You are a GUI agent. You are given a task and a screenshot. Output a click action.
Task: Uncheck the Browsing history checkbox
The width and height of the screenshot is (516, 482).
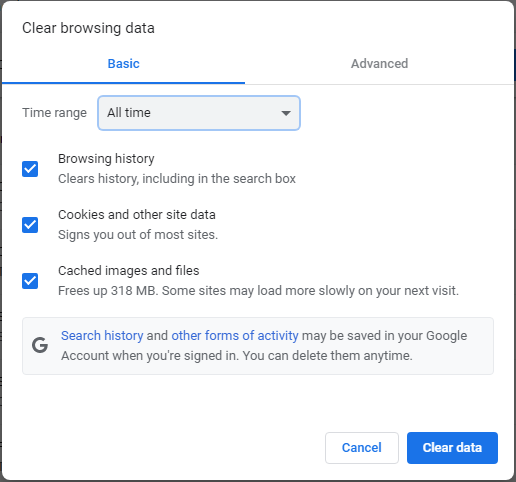click(30, 169)
